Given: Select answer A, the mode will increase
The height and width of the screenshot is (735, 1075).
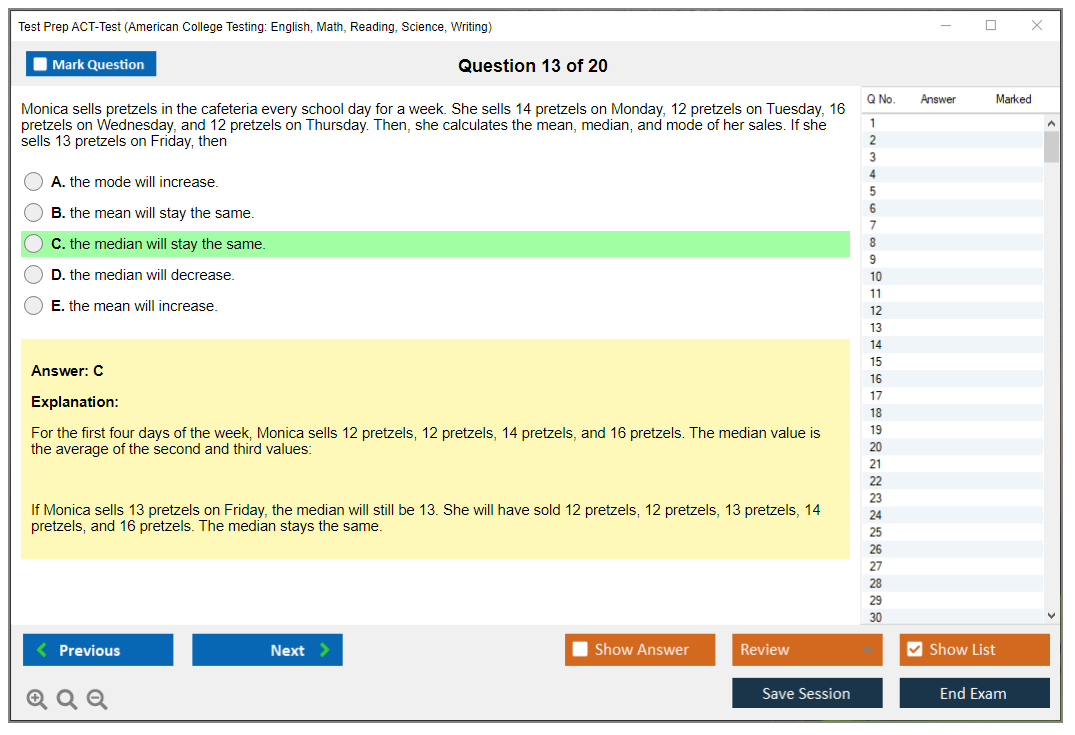Looking at the screenshot, I should pos(34,182).
